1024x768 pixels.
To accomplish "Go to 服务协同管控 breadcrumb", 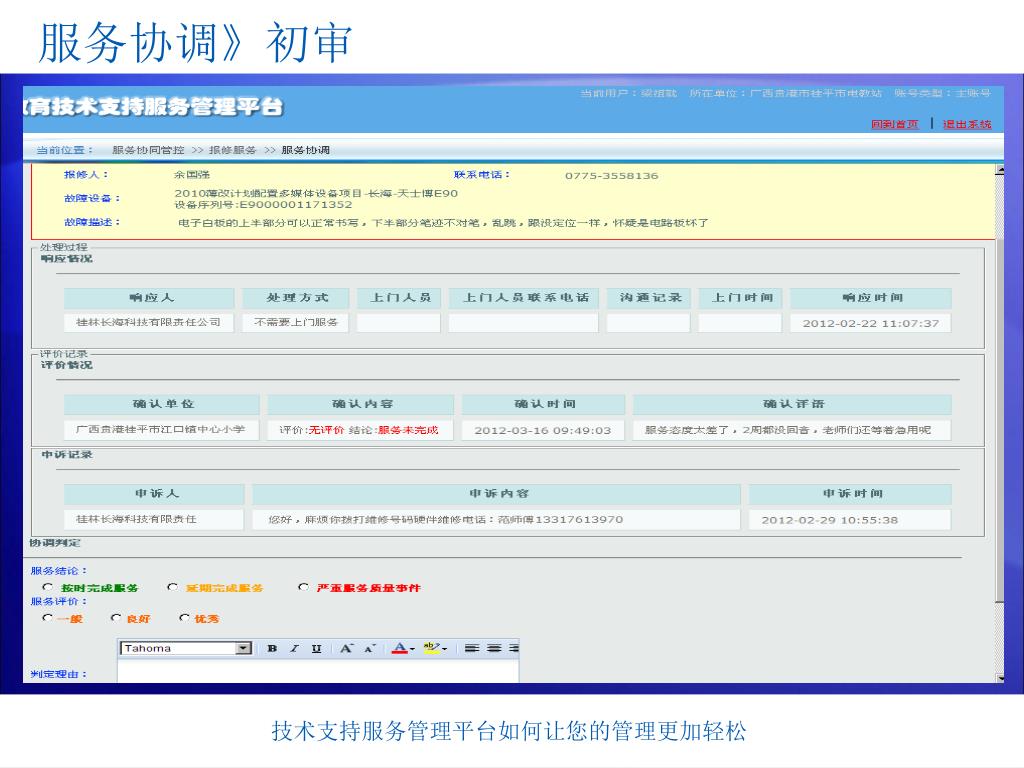I will (x=148, y=150).
